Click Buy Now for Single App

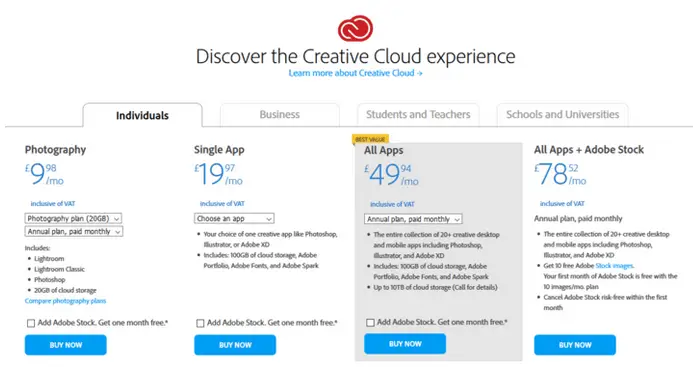pyautogui.click(x=235, y=345)
